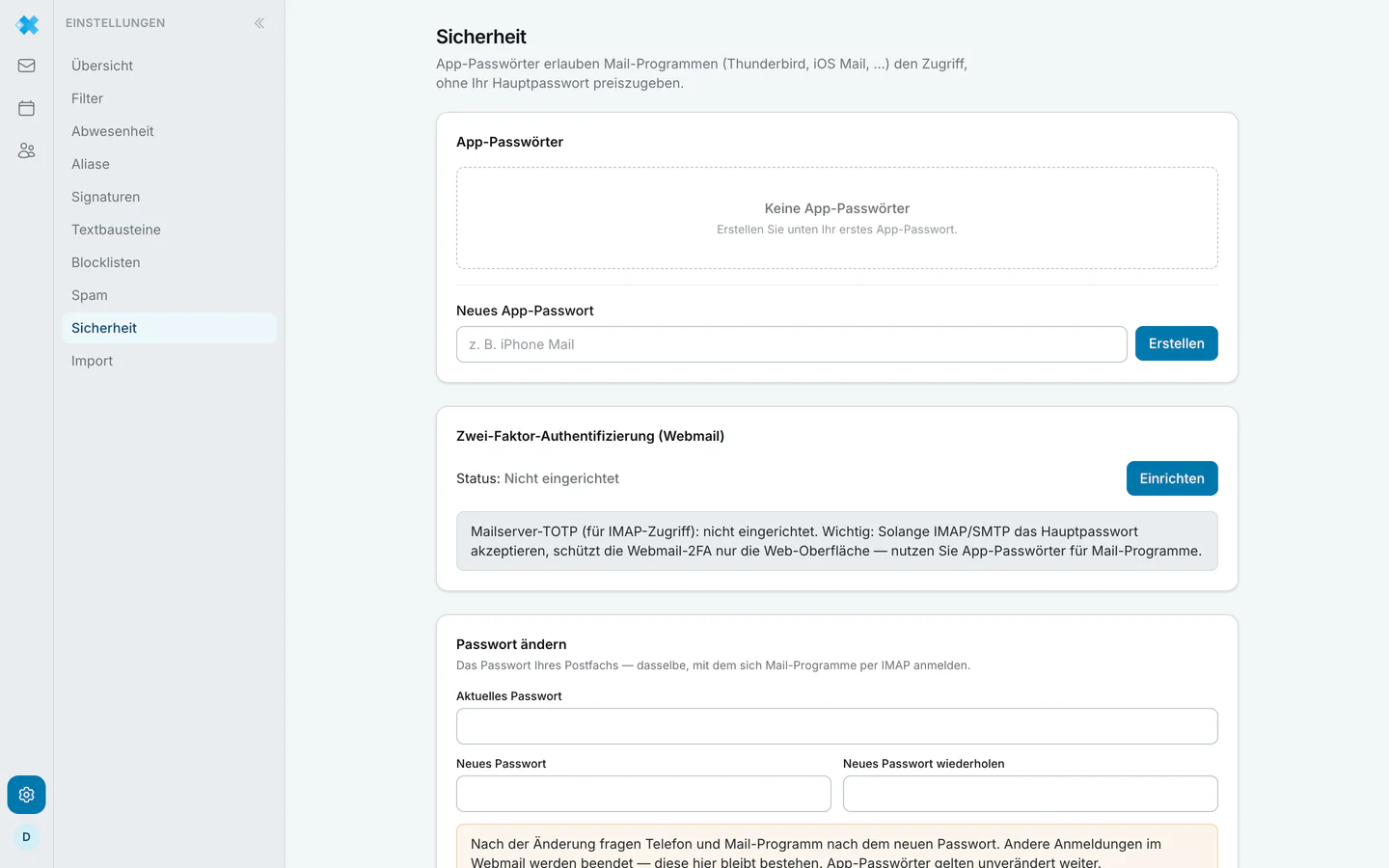Click Einrichten to set up two-factor
This screenshot has width=1389, height=868.
(x=1172, y=478)
